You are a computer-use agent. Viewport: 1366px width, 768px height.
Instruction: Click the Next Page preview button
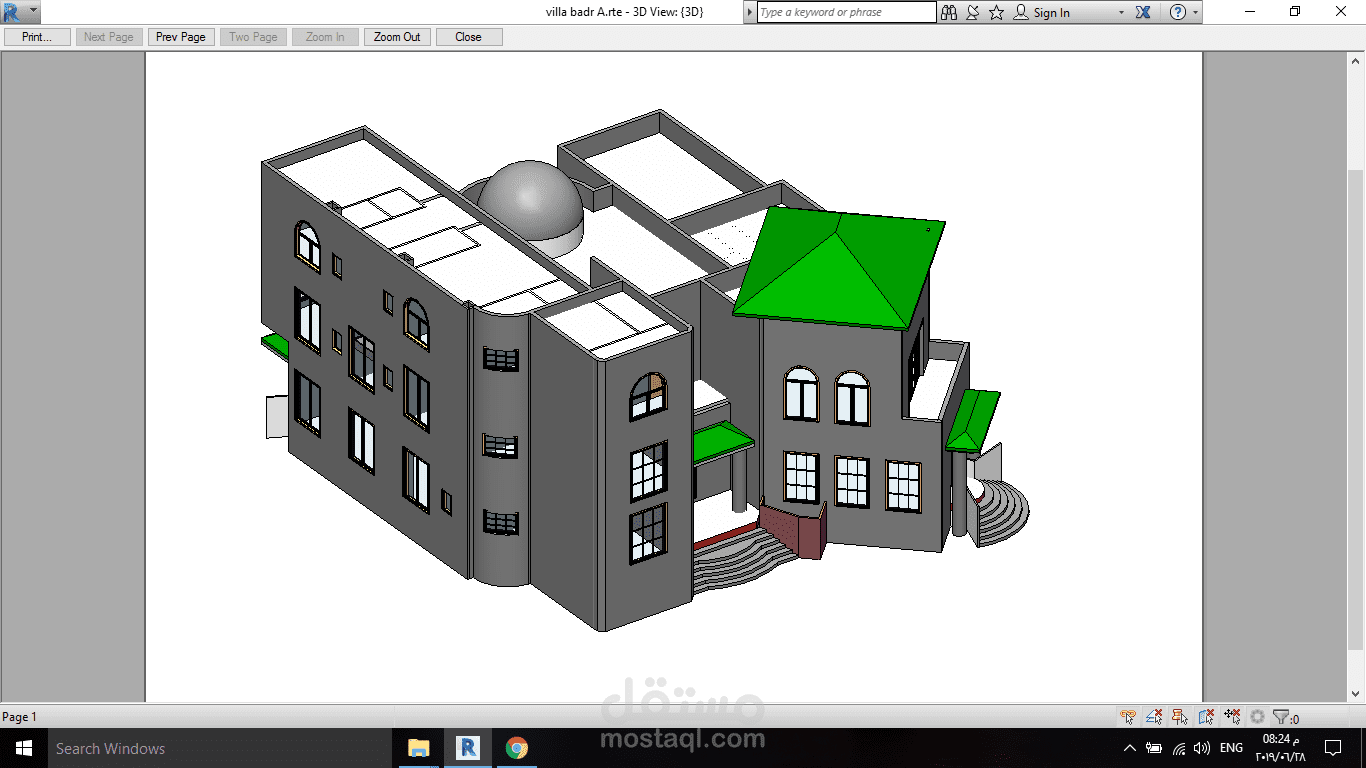click(109, 37)
